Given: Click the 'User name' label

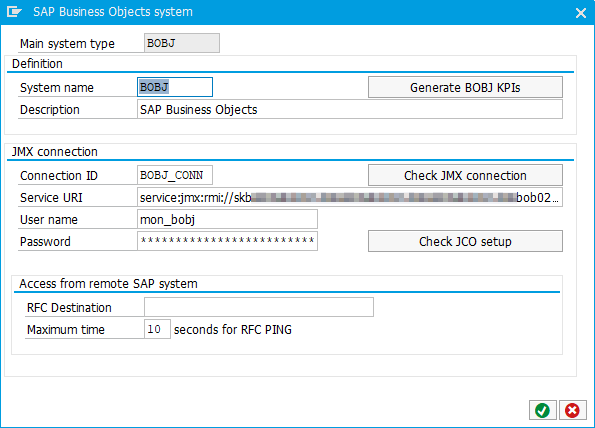Looking at the screenshot, I should 49,220.
